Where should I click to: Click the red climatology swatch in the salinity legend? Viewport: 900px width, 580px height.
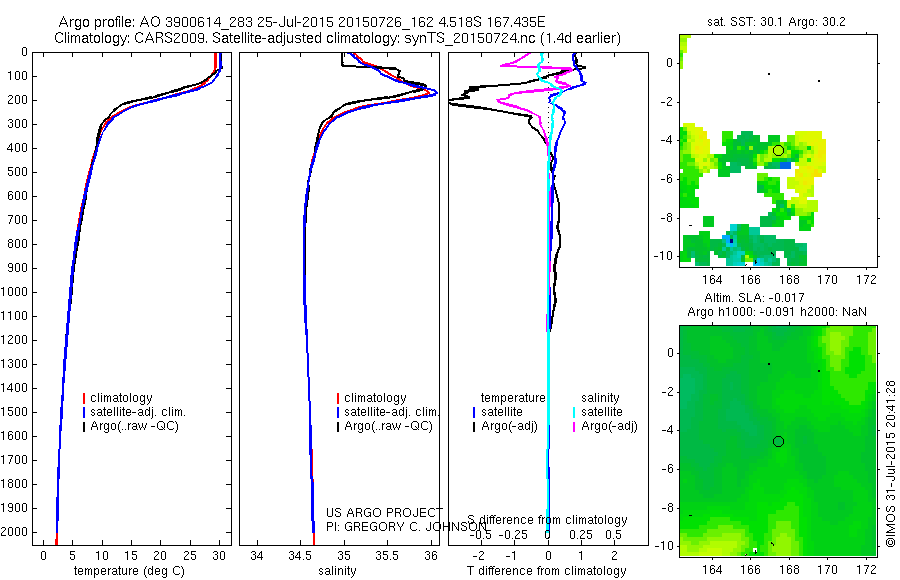click(338, 398)
